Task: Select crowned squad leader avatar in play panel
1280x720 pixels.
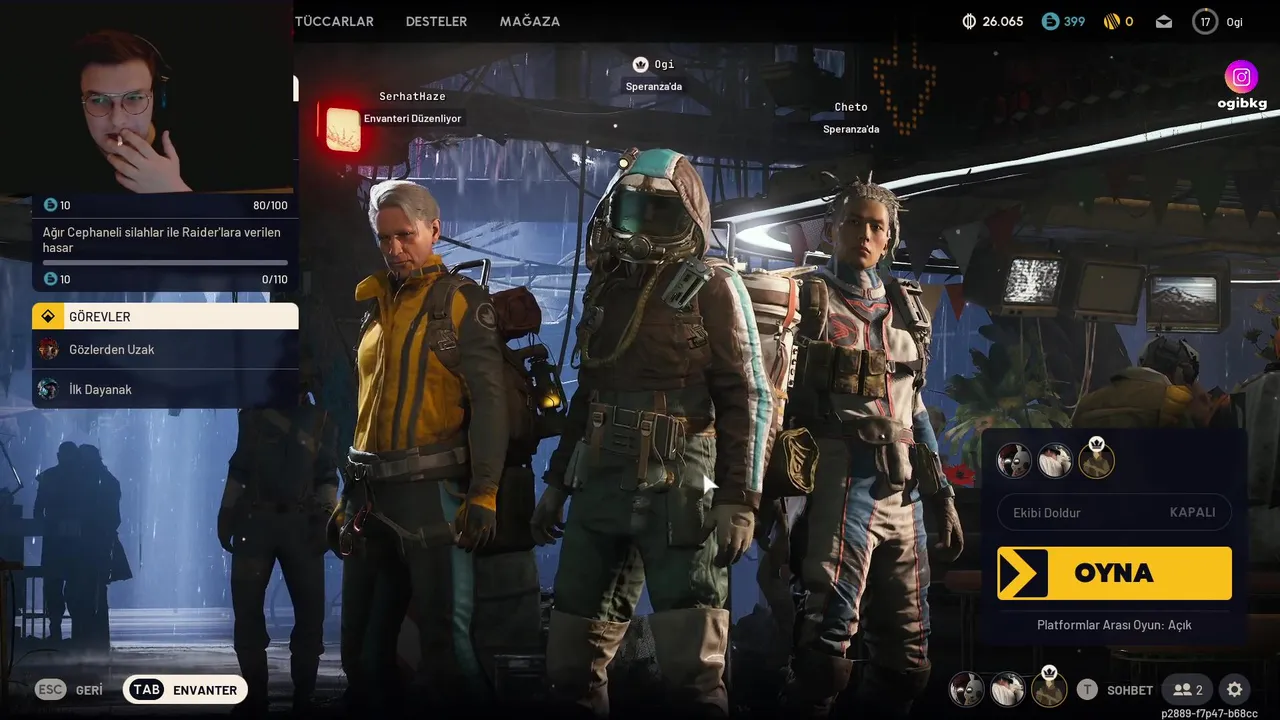Action: pos(1096,460)
